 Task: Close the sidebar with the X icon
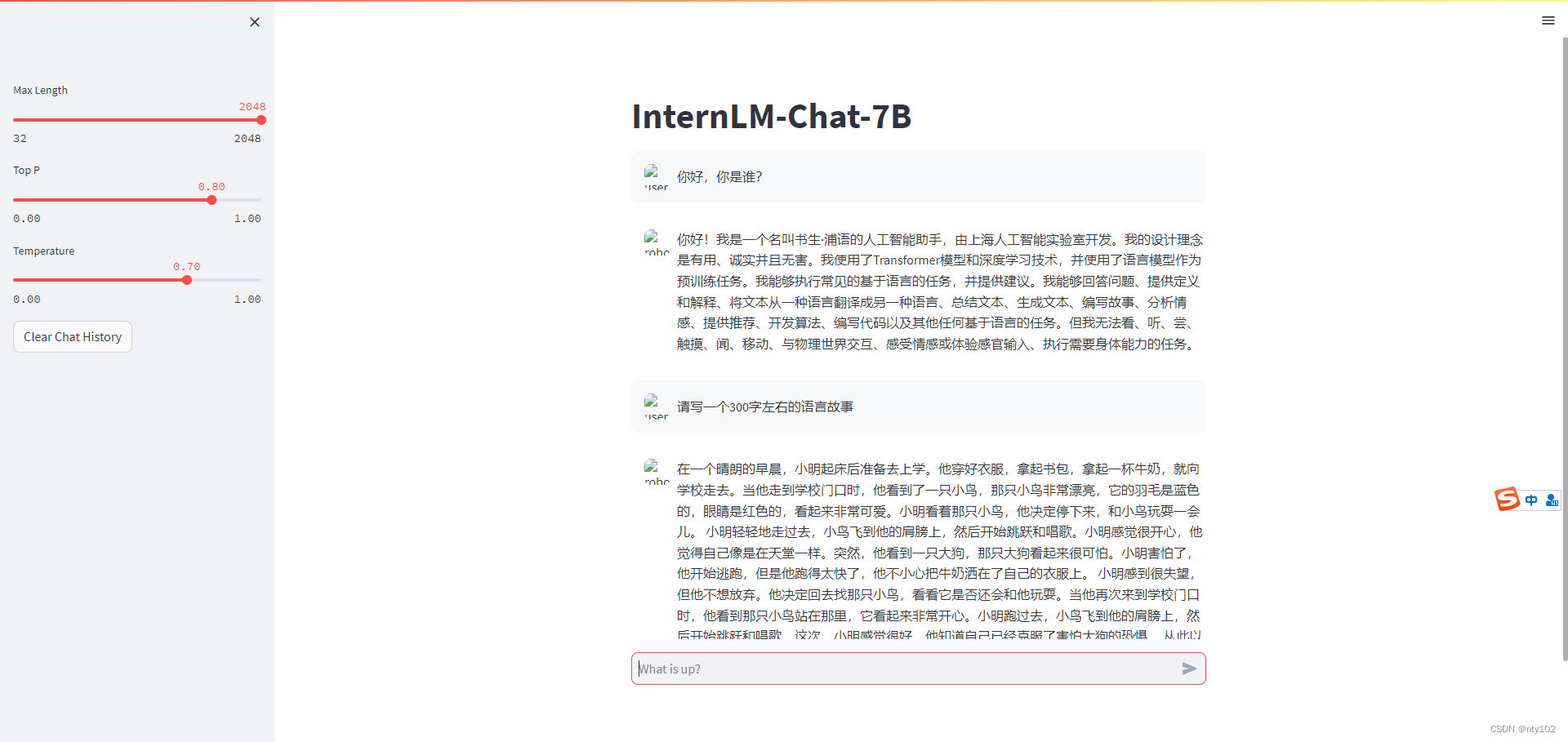(255, 22)
